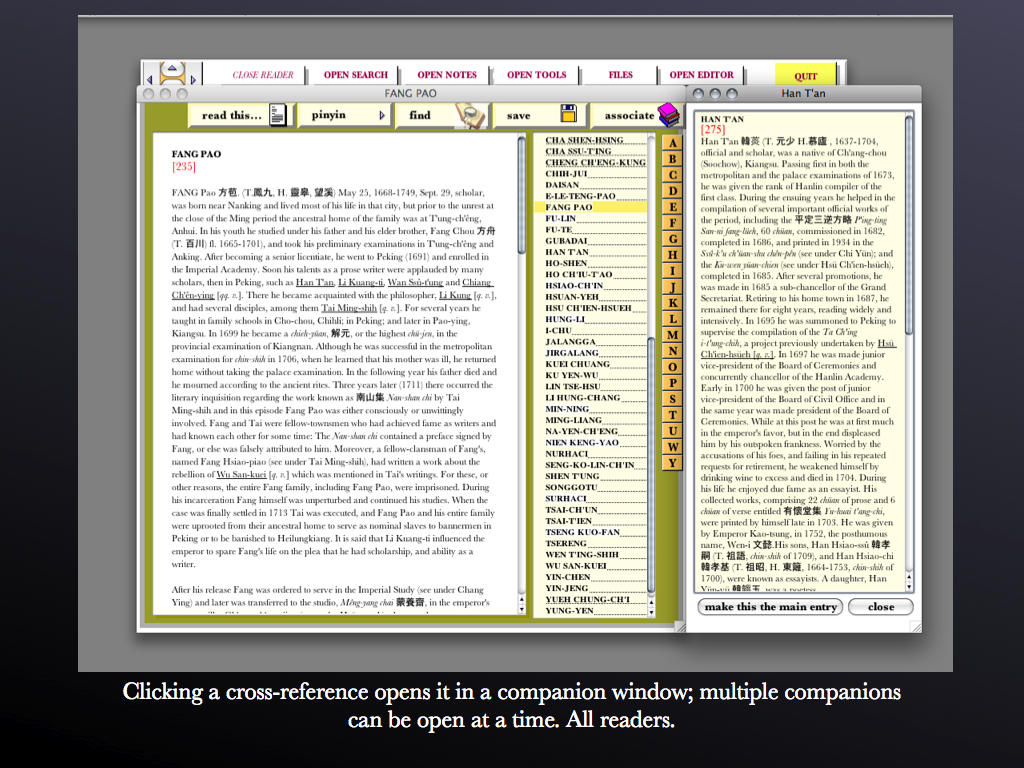The image size is (1024, 768).
Task: Follow the Li Kuang-ti cross-reference link
Action: 360,282
